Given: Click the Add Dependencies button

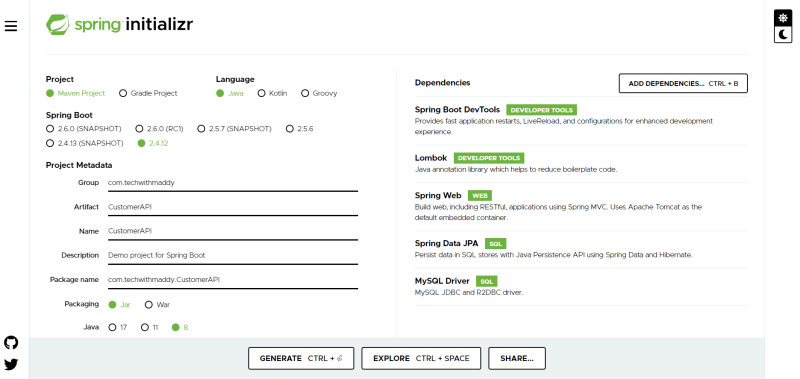Looking at the screenshot, I should click(x=683, y=83).
